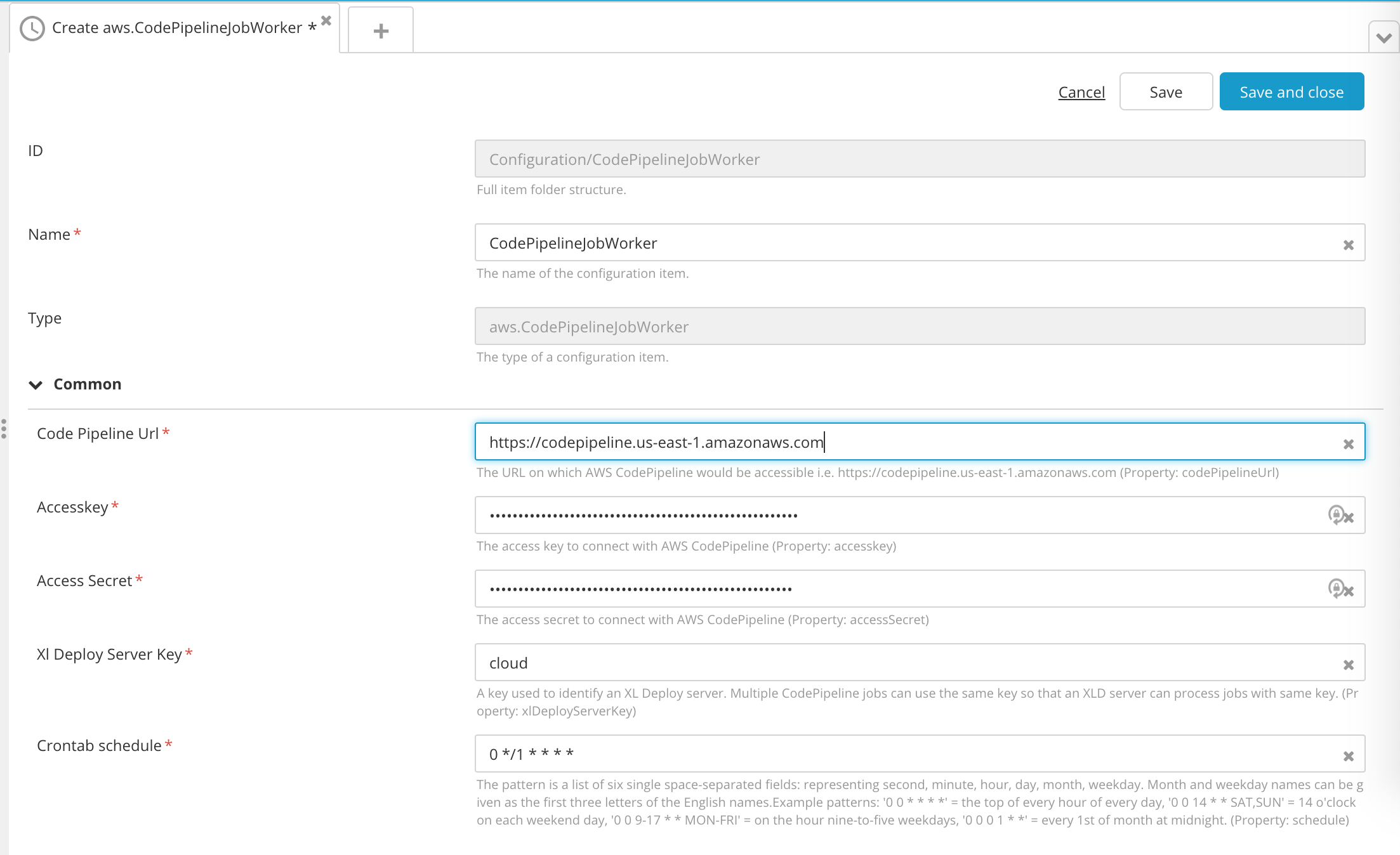Click the Accesskey label
The height and width of the screenshot is (855, 1400).
point(72,507)
